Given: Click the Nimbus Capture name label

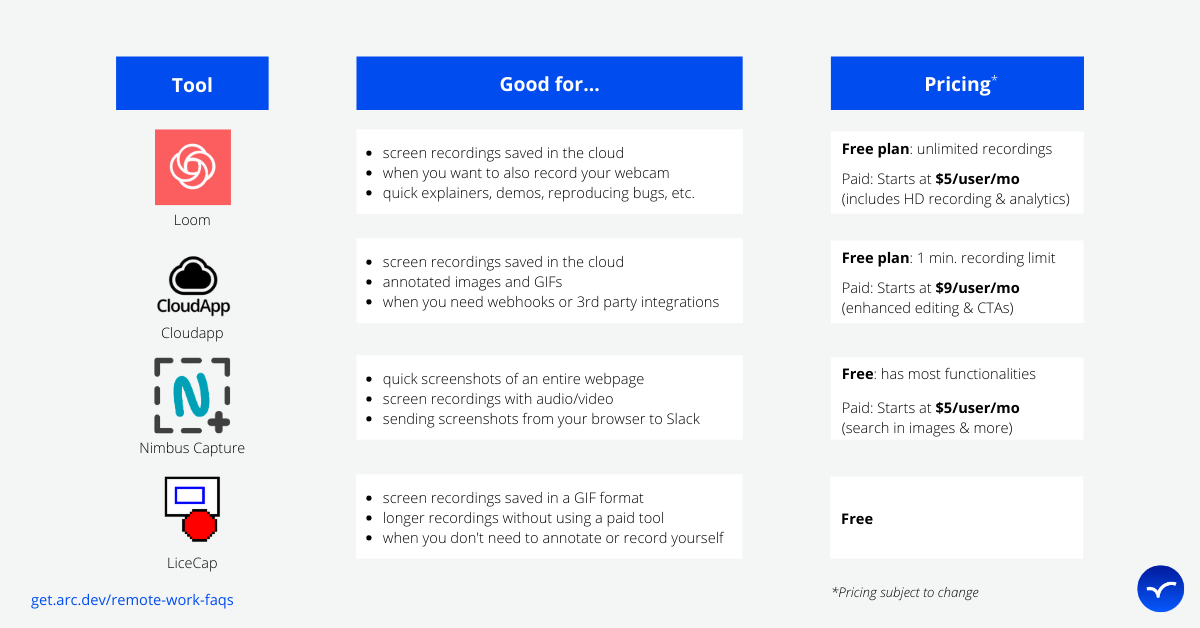Looking at the screenshot, I should click(x=192, y=448).
